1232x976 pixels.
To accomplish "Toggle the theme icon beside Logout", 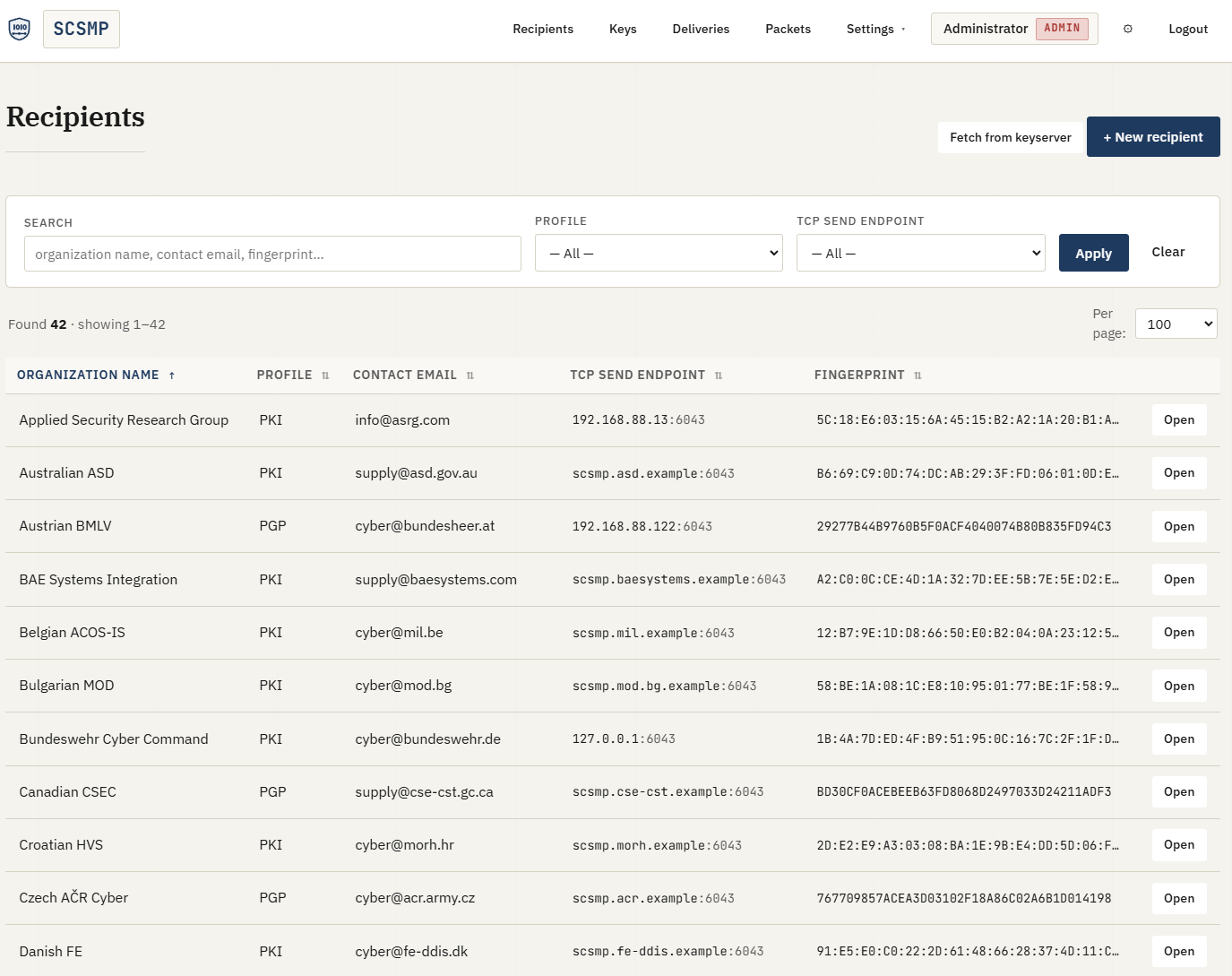I will tap(1128, 29).
